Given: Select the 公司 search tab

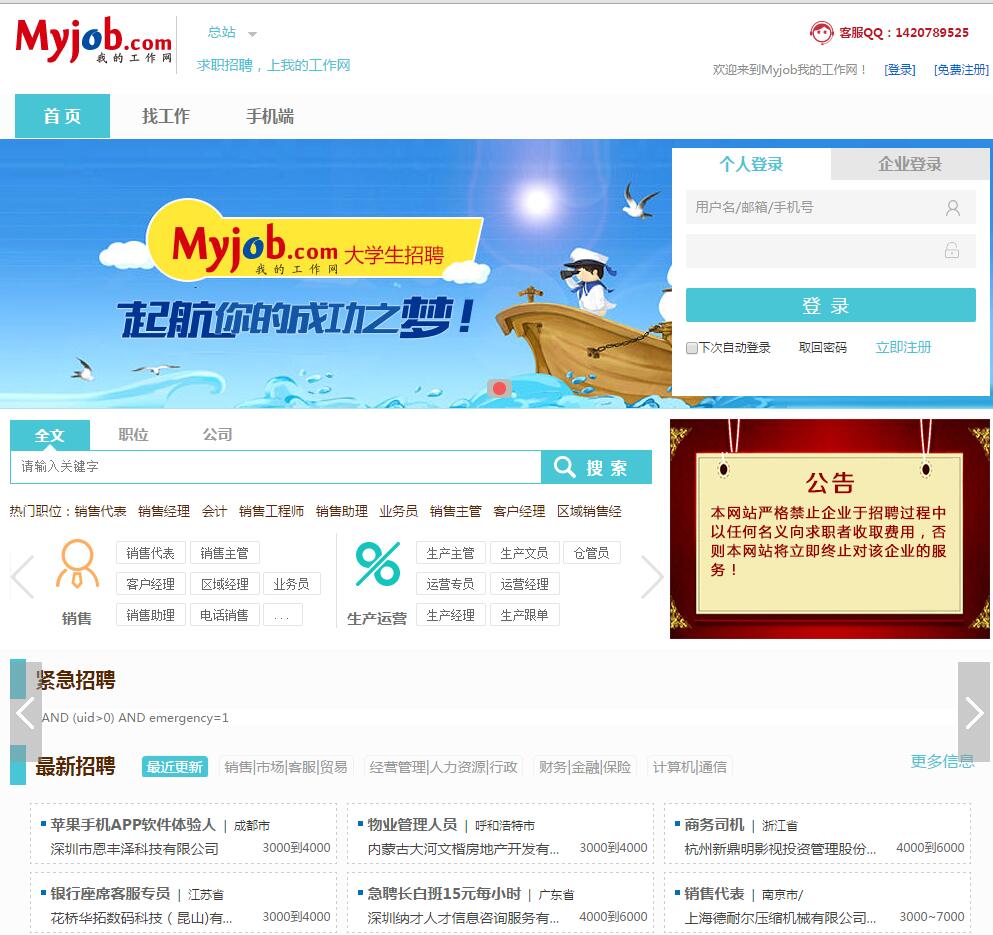Looking at the screenshot, I should [x=217, y=435].
